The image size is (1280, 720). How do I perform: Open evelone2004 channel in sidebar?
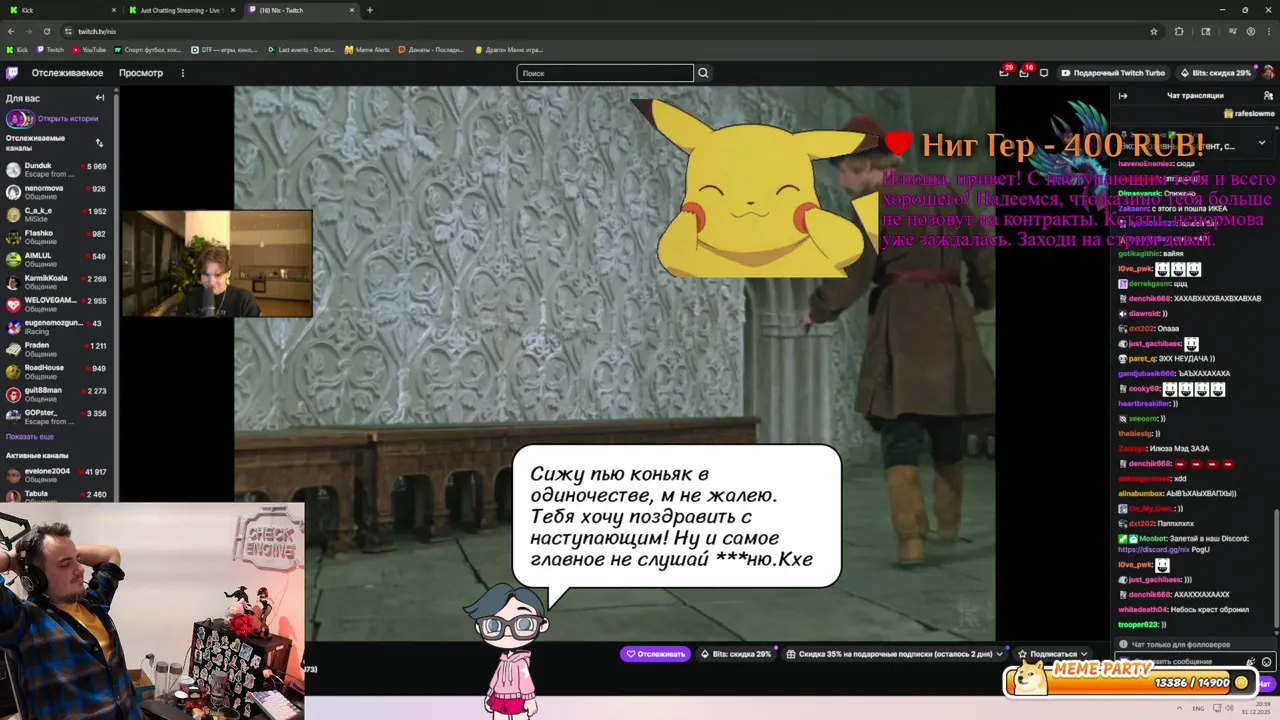point(59,475)
